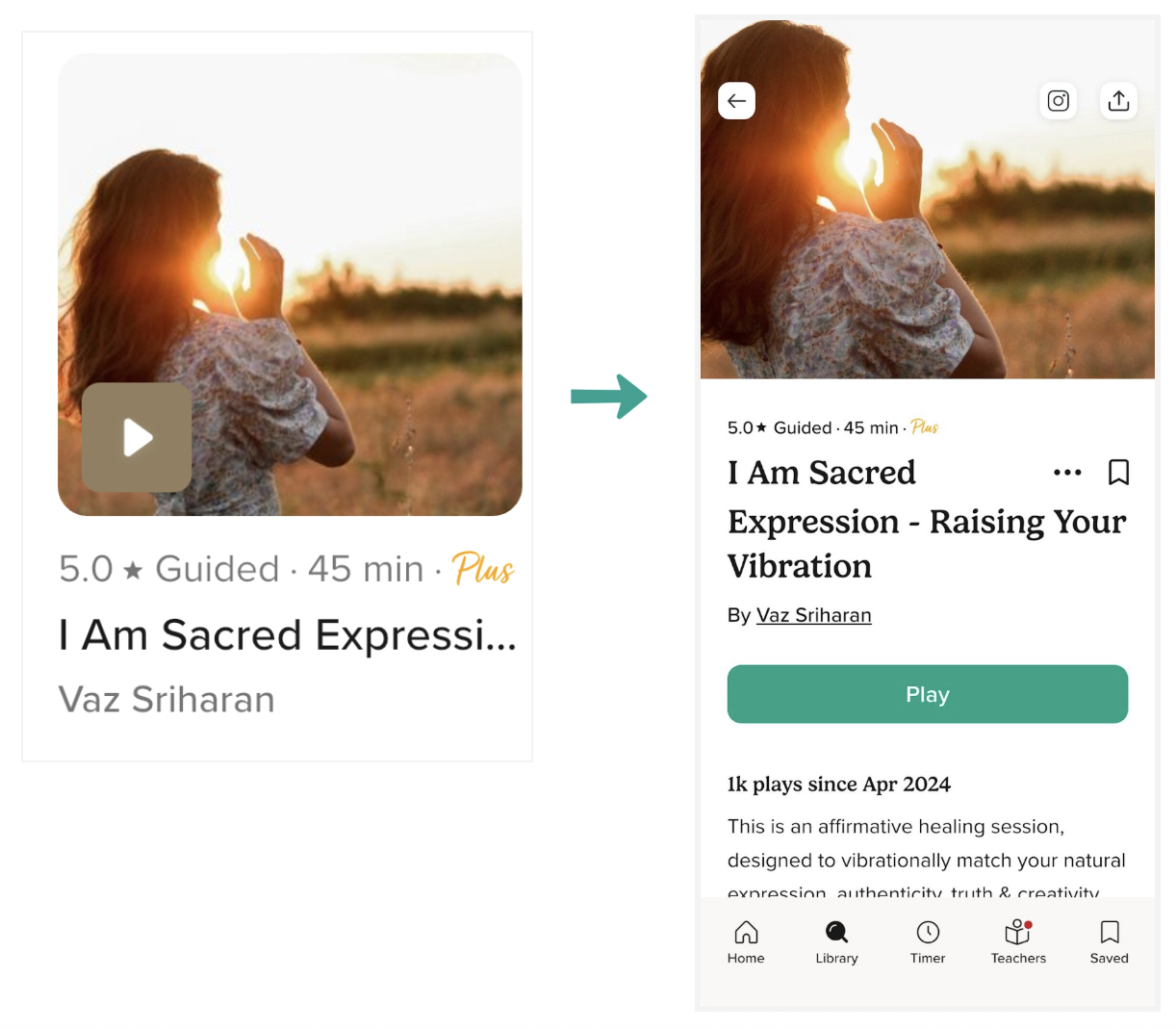Click the meditation card cover photo
The height and width of the screenshot is (1030, 1176).
[290, 284]
